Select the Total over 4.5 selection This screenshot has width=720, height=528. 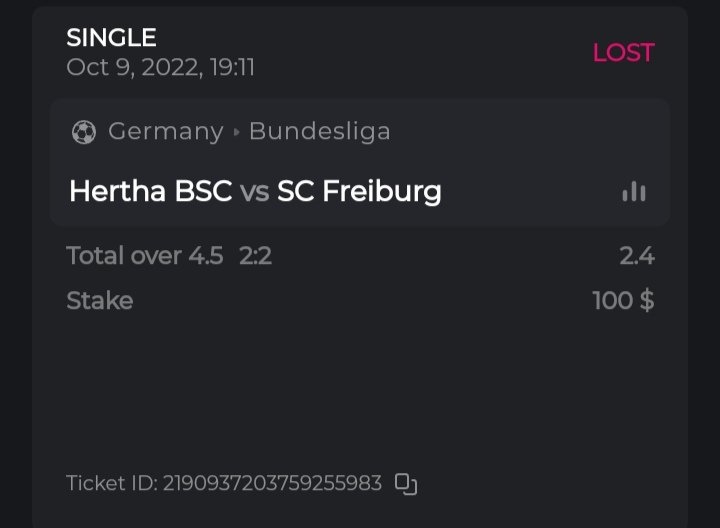pos(144,256)
